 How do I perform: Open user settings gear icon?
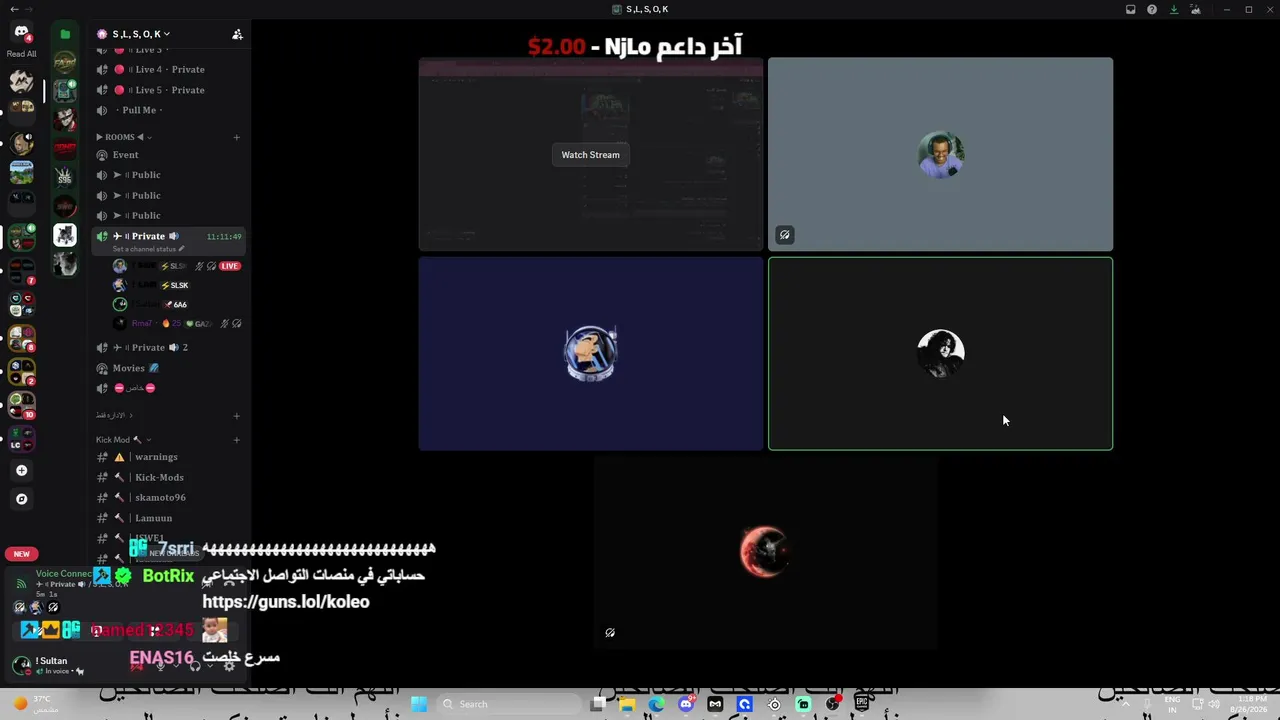click(229, 665)
